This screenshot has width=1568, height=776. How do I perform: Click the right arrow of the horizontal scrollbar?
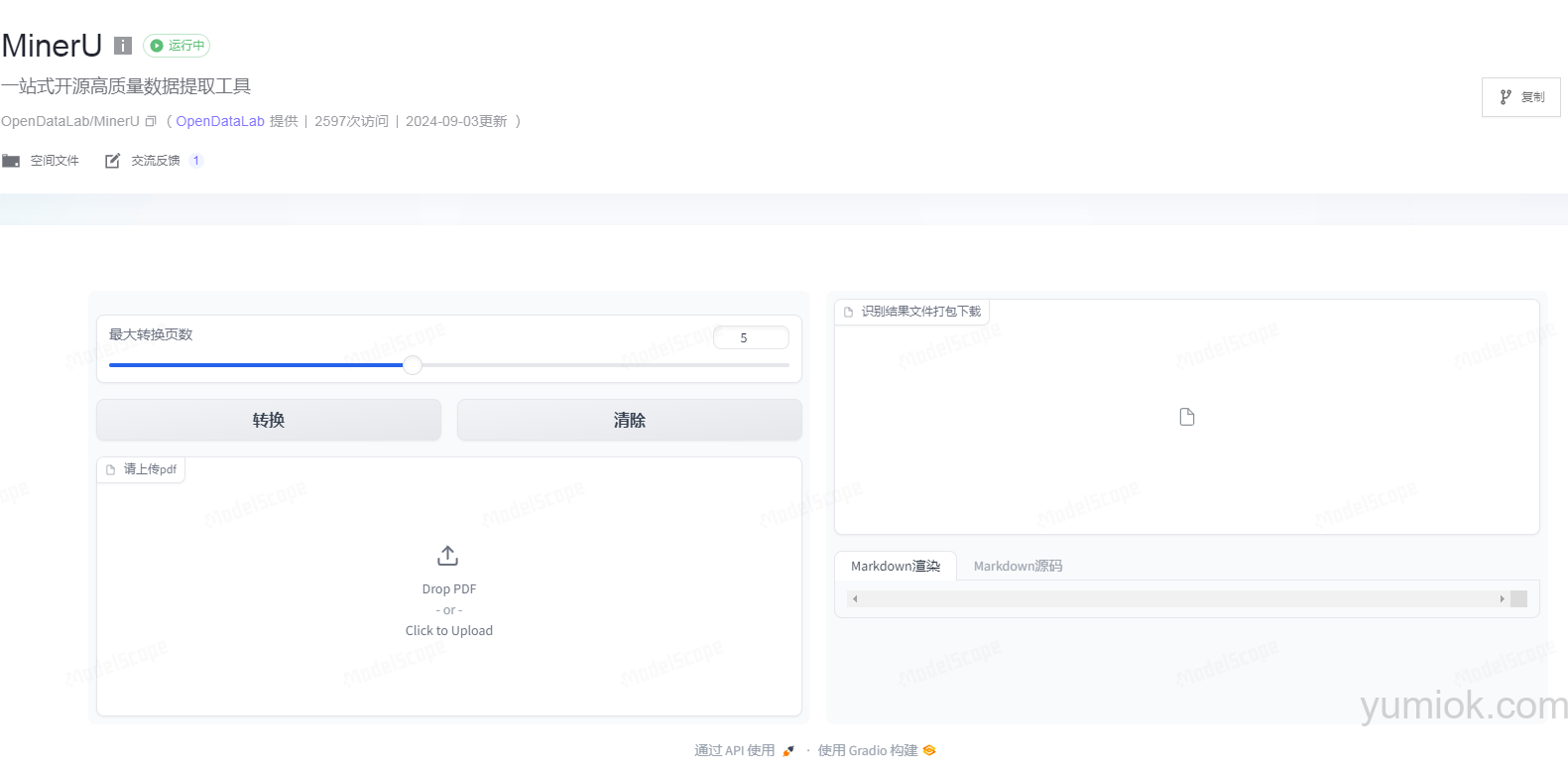1503,598
